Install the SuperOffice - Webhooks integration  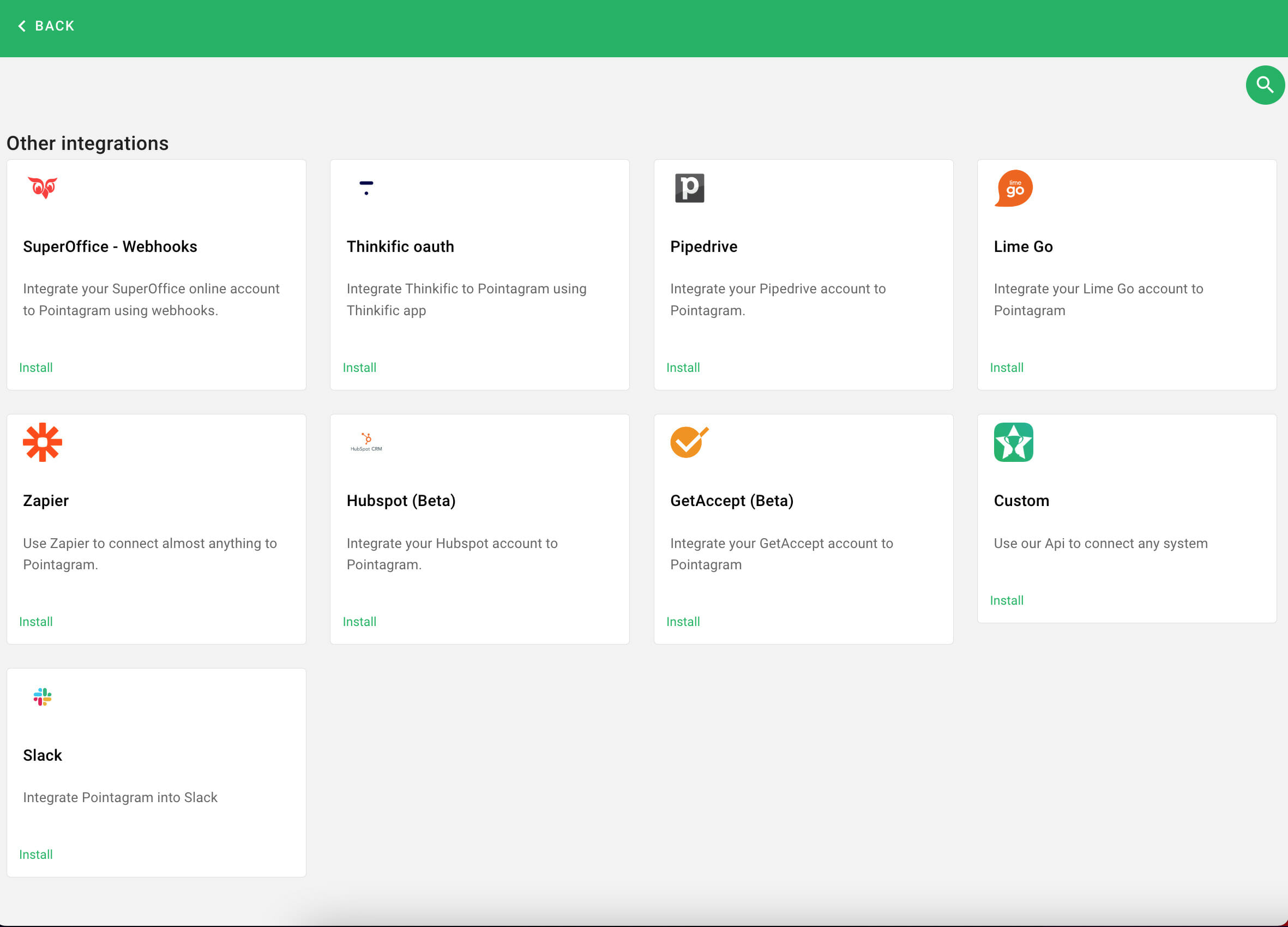coord(35,367)
